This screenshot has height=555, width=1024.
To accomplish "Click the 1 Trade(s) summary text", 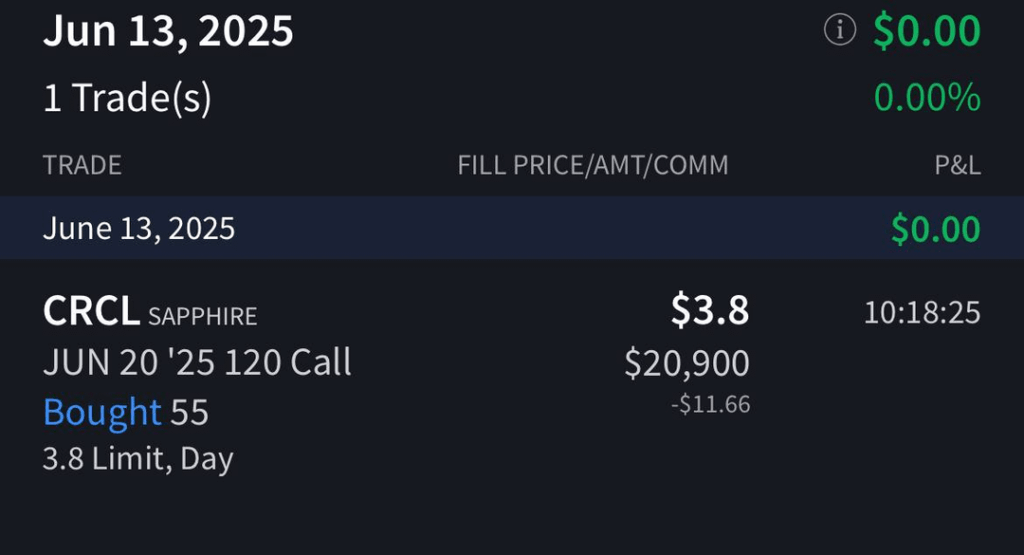I will 127,98.
